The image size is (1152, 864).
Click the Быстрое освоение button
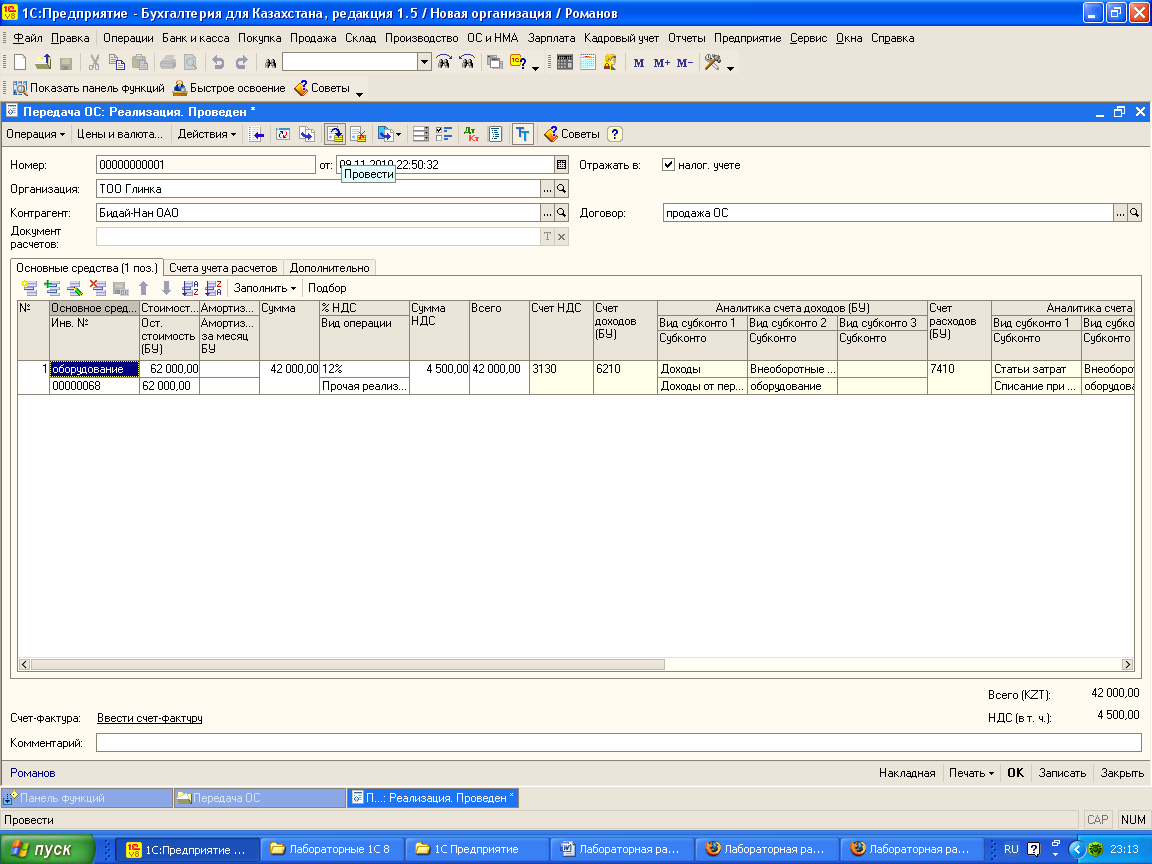[x=229, y=88]
